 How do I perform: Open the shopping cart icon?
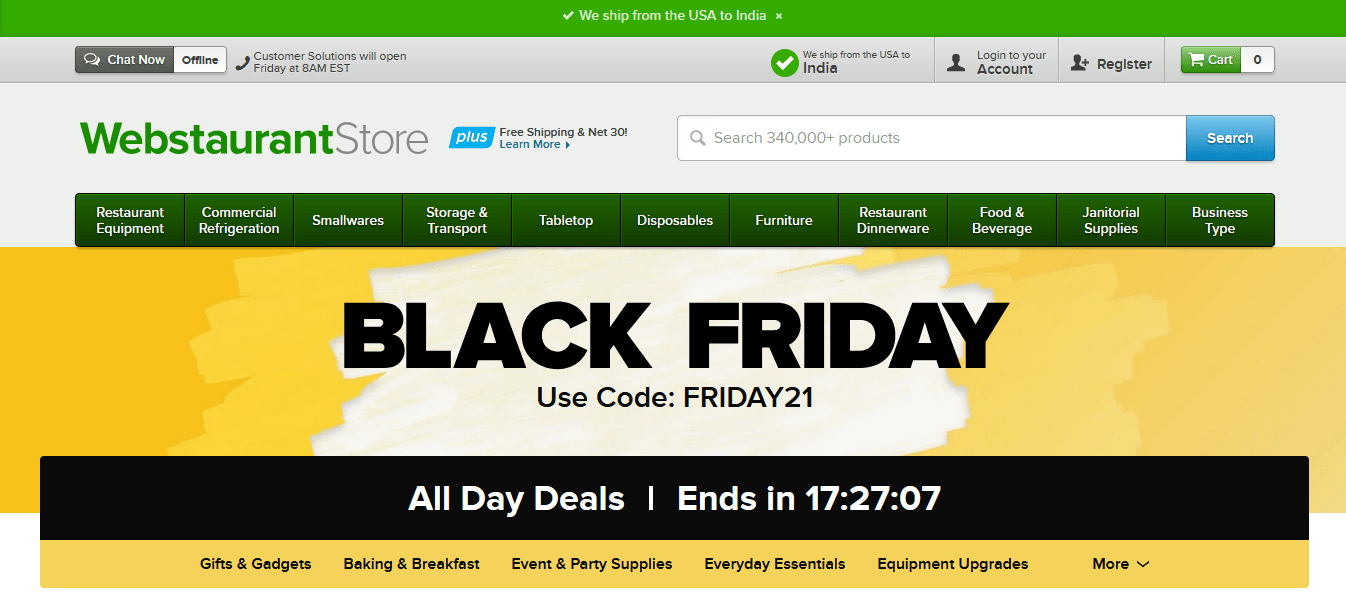[x=1196, y=60]
